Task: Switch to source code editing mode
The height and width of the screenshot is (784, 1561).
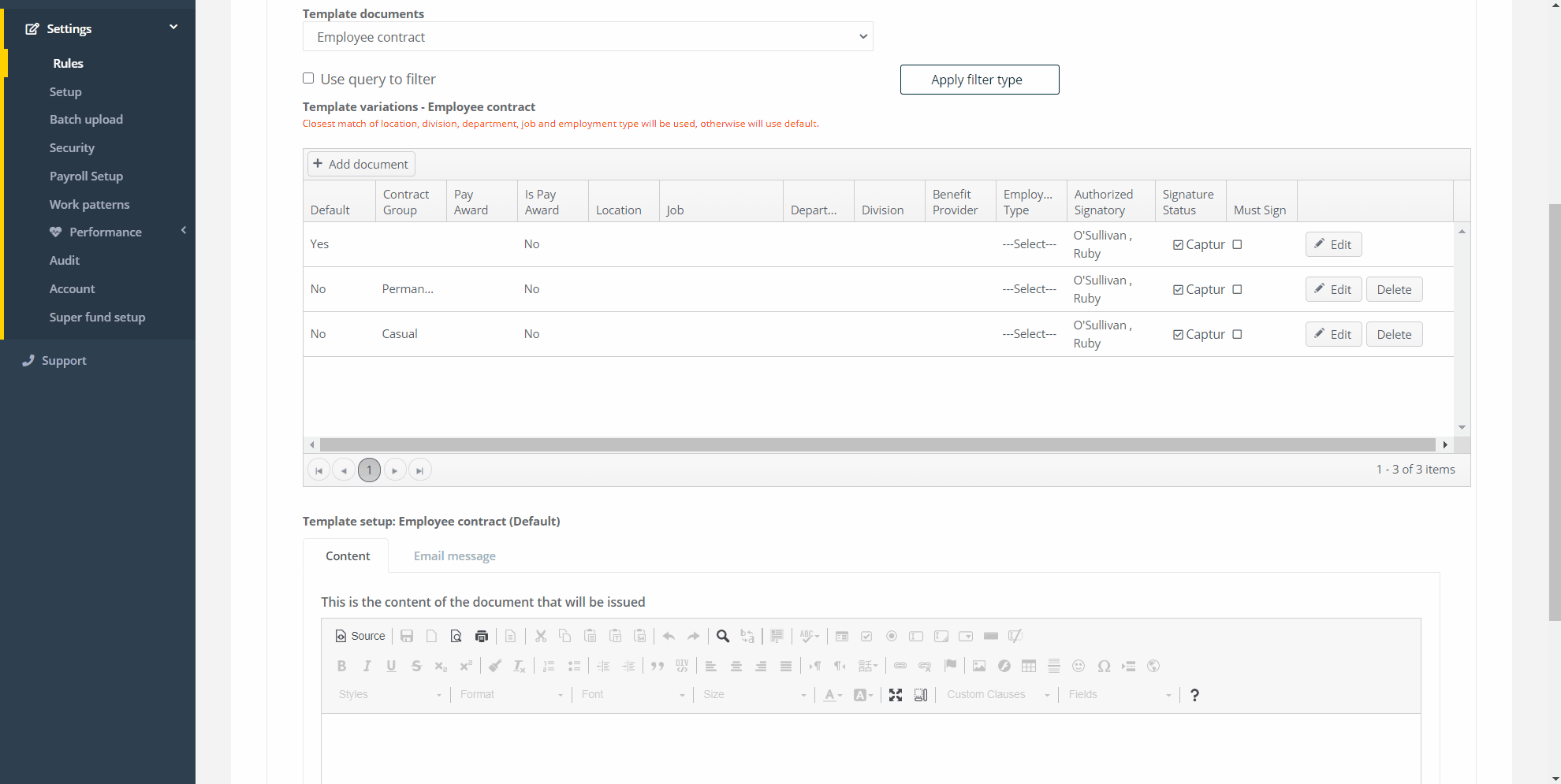Action: [x=360, y=636]
